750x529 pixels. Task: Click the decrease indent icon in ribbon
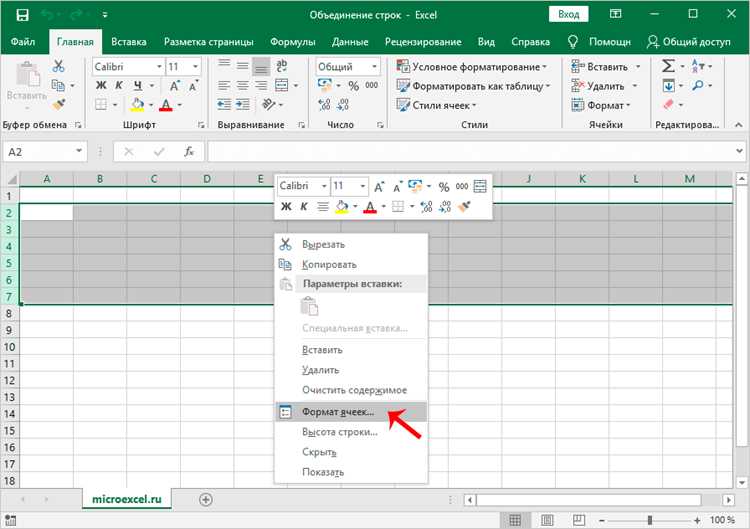tap(224, 104)
